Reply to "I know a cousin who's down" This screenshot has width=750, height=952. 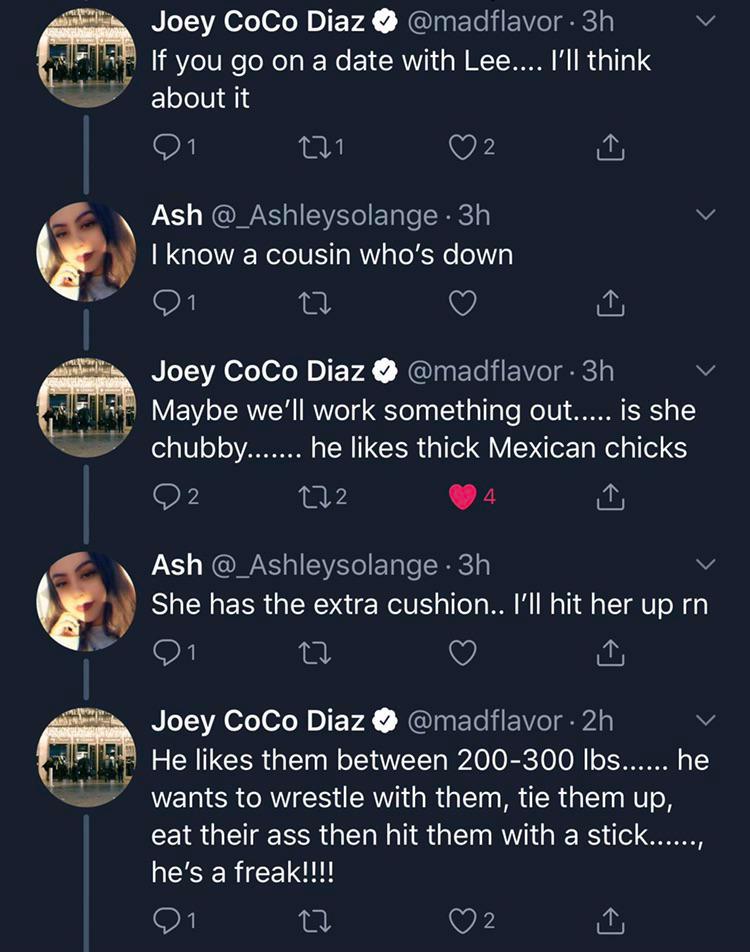coord(166,302)
